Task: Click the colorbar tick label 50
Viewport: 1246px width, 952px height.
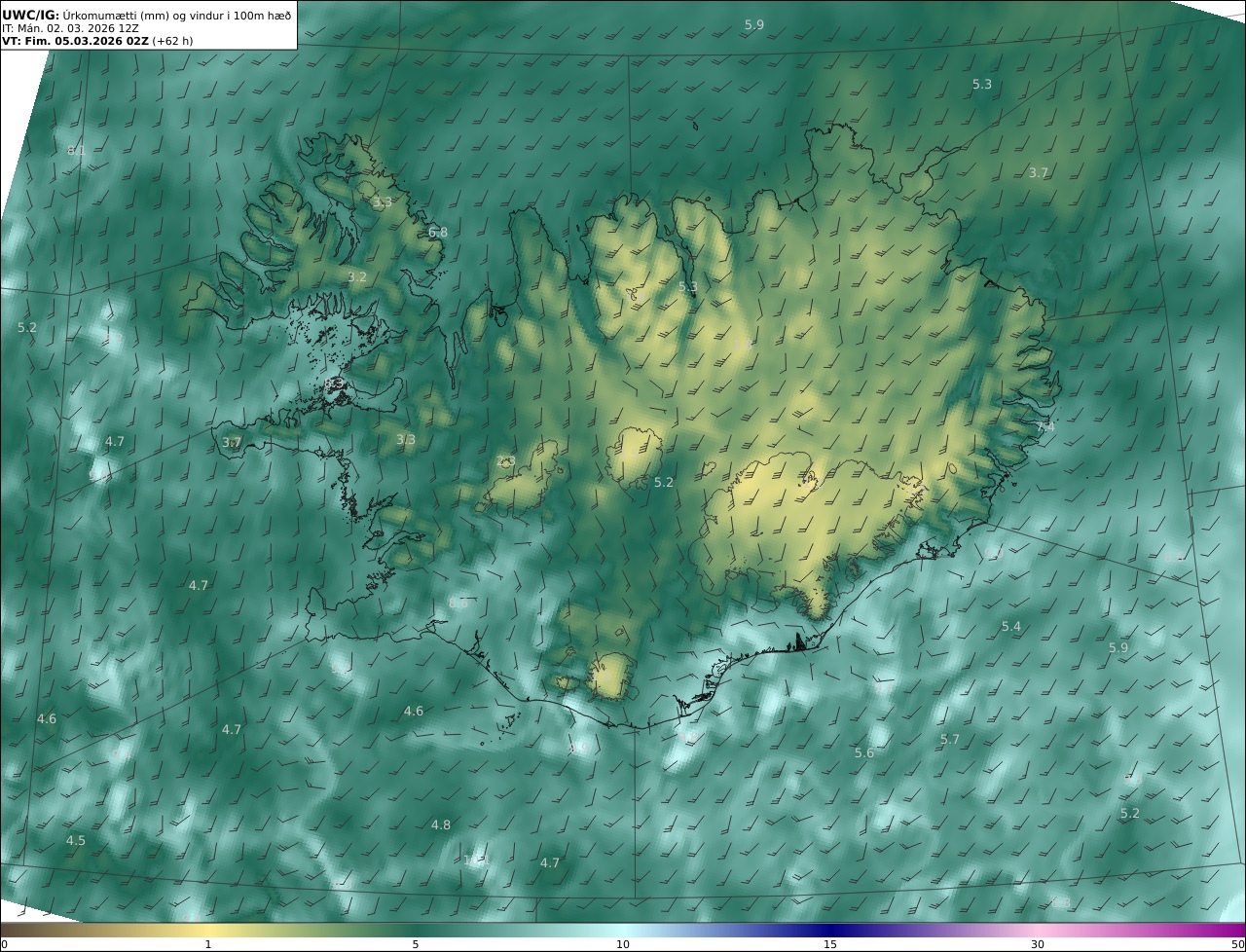Action: (x=1238, y=944)
